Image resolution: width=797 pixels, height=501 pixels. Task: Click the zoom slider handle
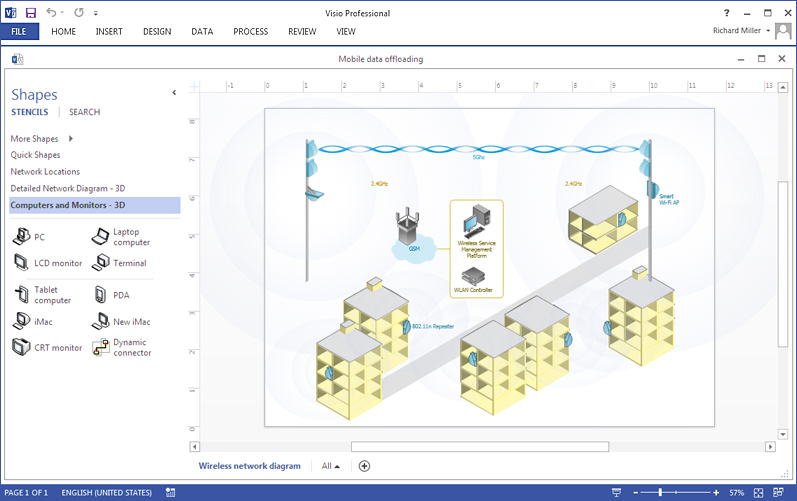tap(660, 492)
